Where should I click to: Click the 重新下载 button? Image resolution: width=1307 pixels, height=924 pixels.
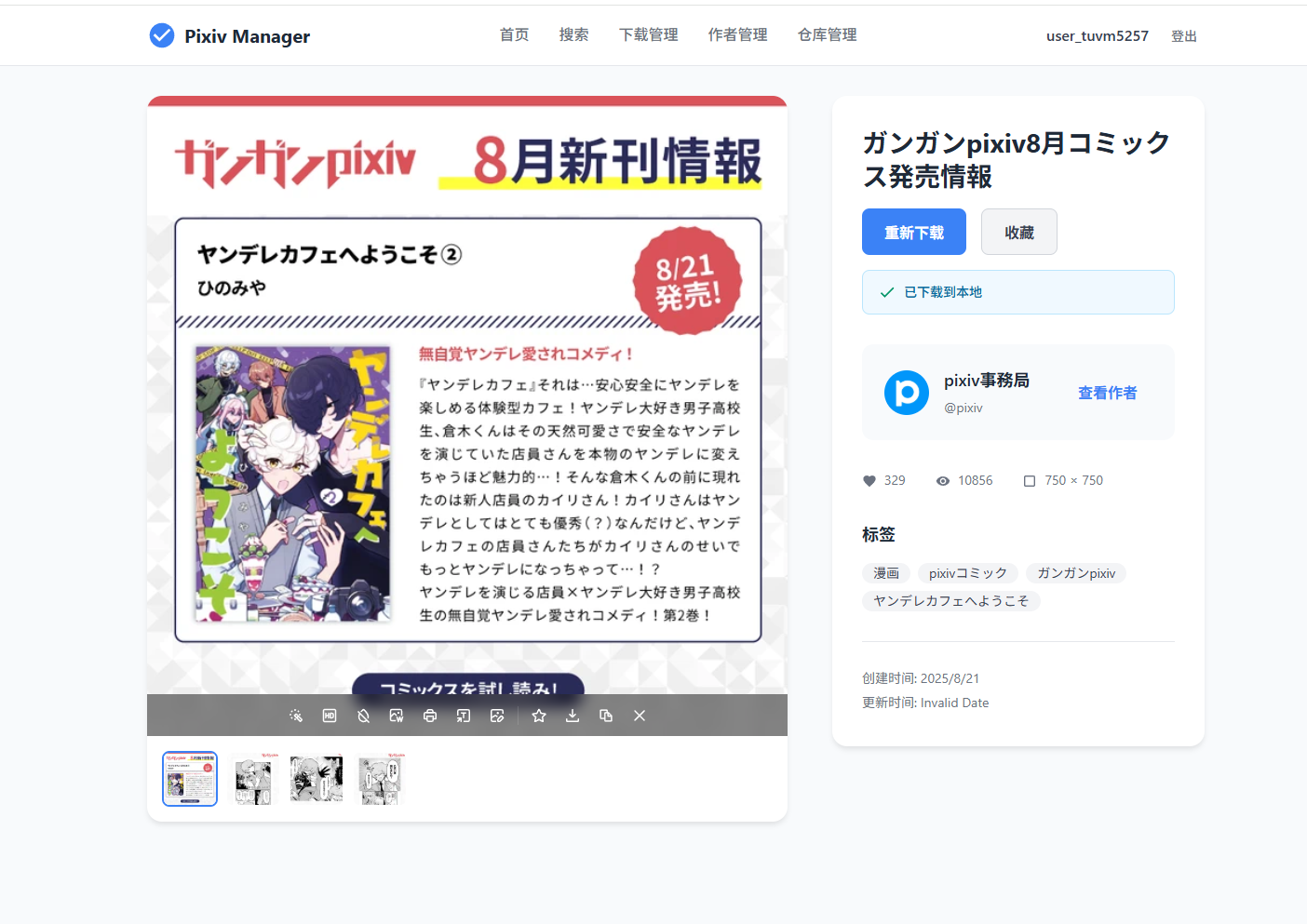pyautogui.click(x=914, y=232)
